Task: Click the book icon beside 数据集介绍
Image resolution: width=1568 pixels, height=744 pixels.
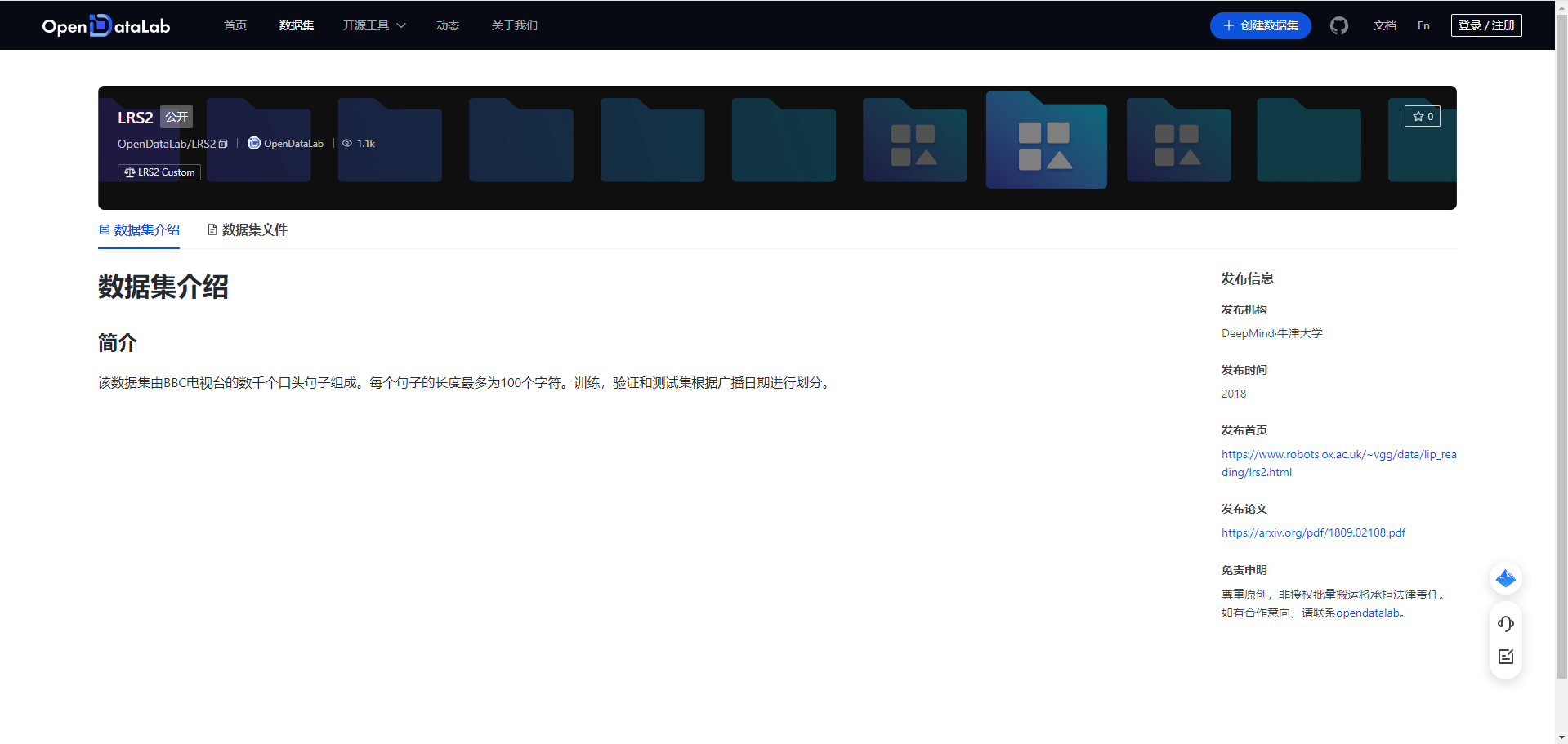Action: (104, 229)
